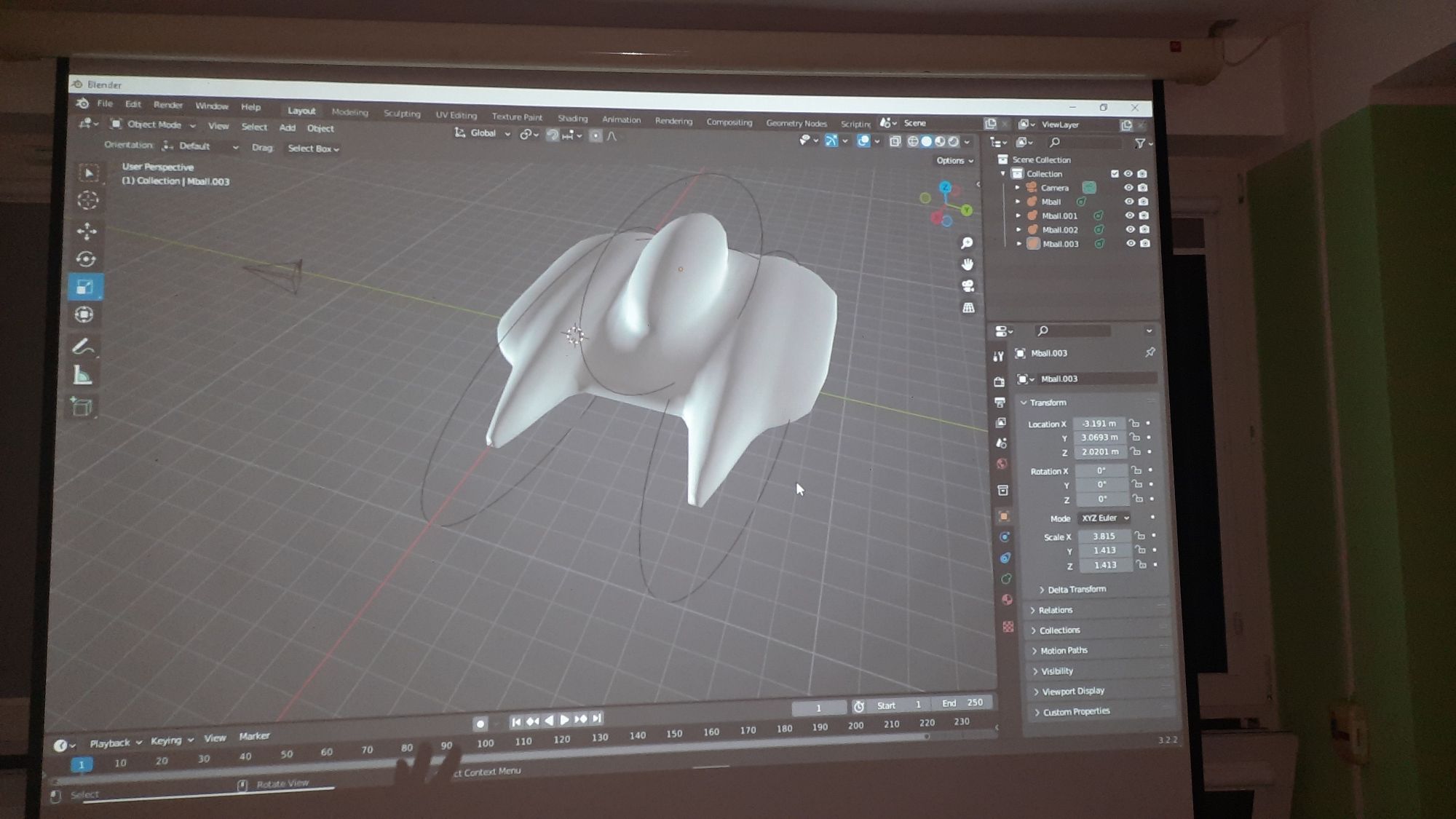Image resolution: width=1456 pixels, height=819 pixels.
Task: Open the Scene properties tab
Action: tap(1002, 443)
